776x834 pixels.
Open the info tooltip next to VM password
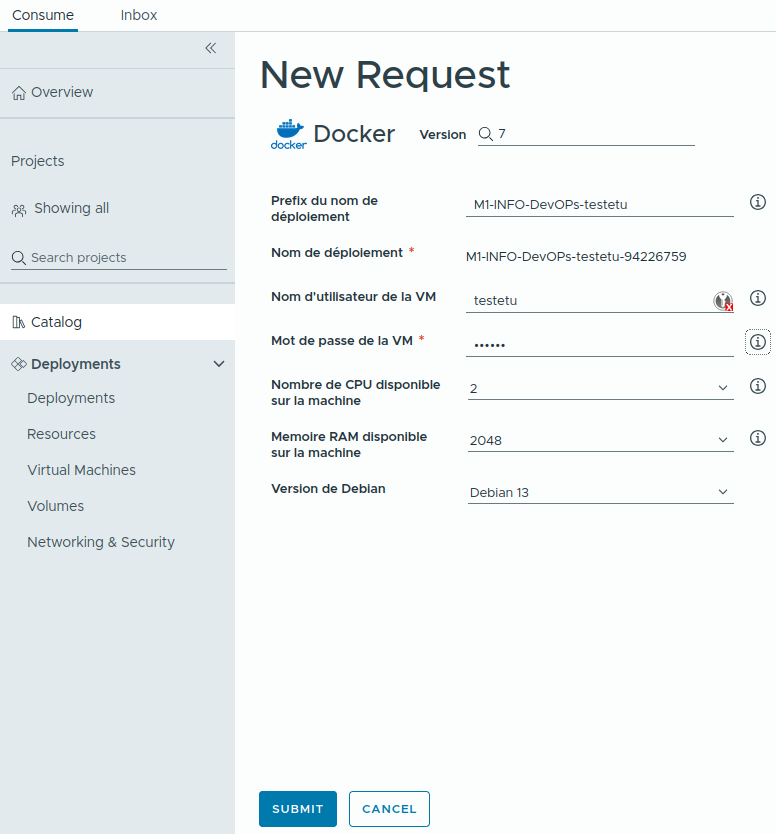point(758,341)
